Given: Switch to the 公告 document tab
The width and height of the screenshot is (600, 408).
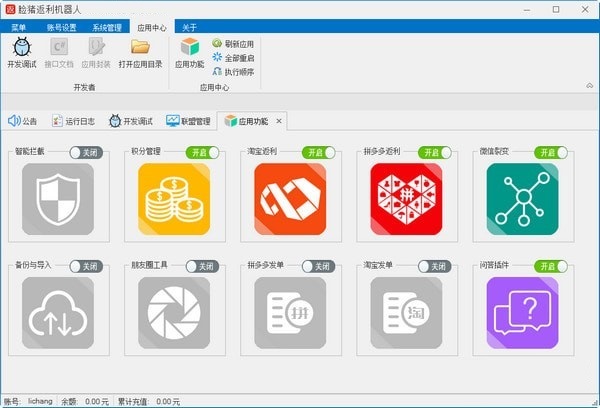Looking at the screenshot, I should (x=22, y=121).
